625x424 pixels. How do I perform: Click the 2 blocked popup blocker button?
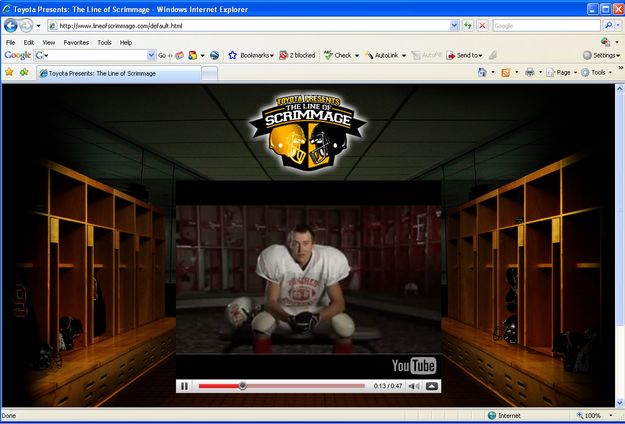coord(297,55)
